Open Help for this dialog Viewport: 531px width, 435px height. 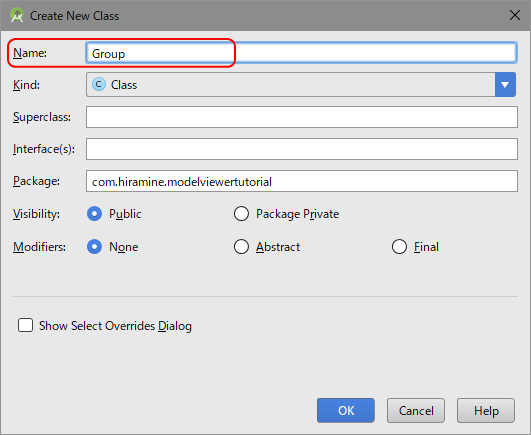[486, 410]
